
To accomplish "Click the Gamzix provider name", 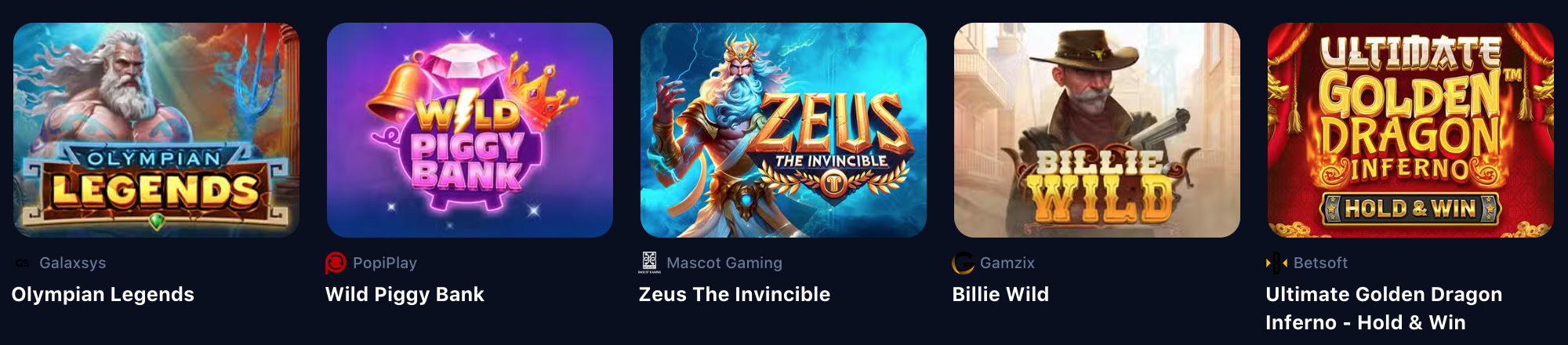I will pos(1007,263).
